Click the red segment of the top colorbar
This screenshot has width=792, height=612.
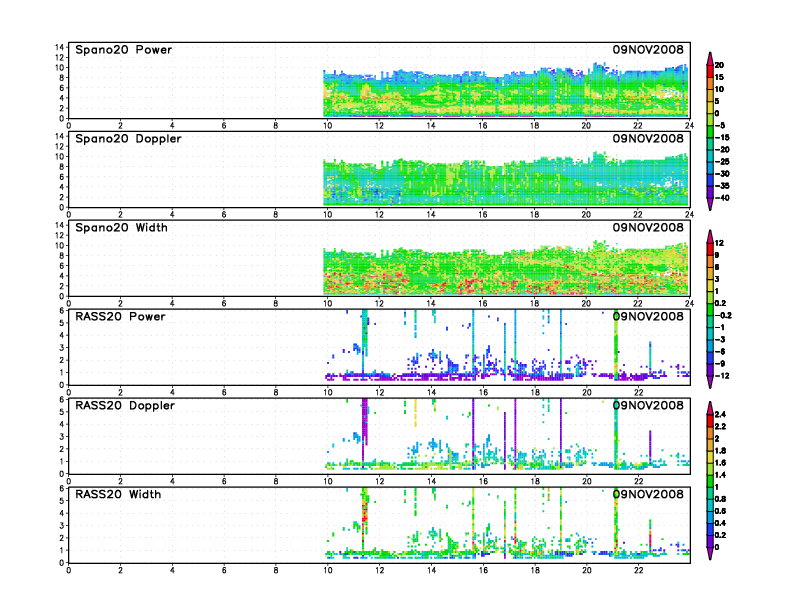tap(710, 71)
